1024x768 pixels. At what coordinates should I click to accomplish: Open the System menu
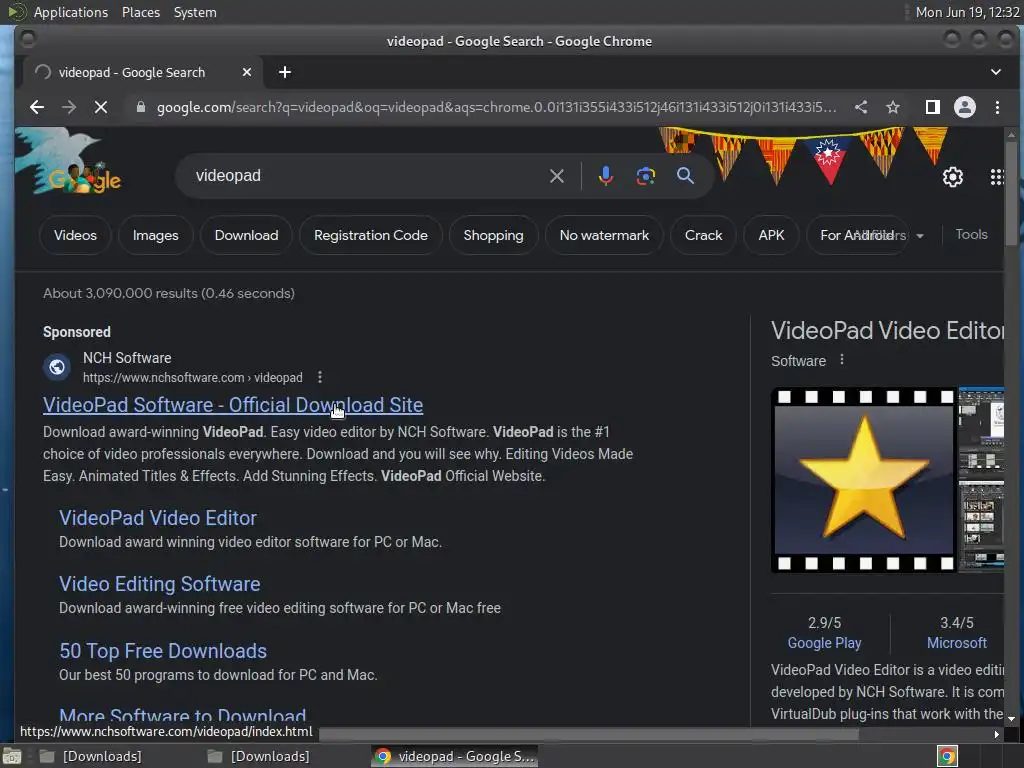pyautogui.click(x=195, y=12)
